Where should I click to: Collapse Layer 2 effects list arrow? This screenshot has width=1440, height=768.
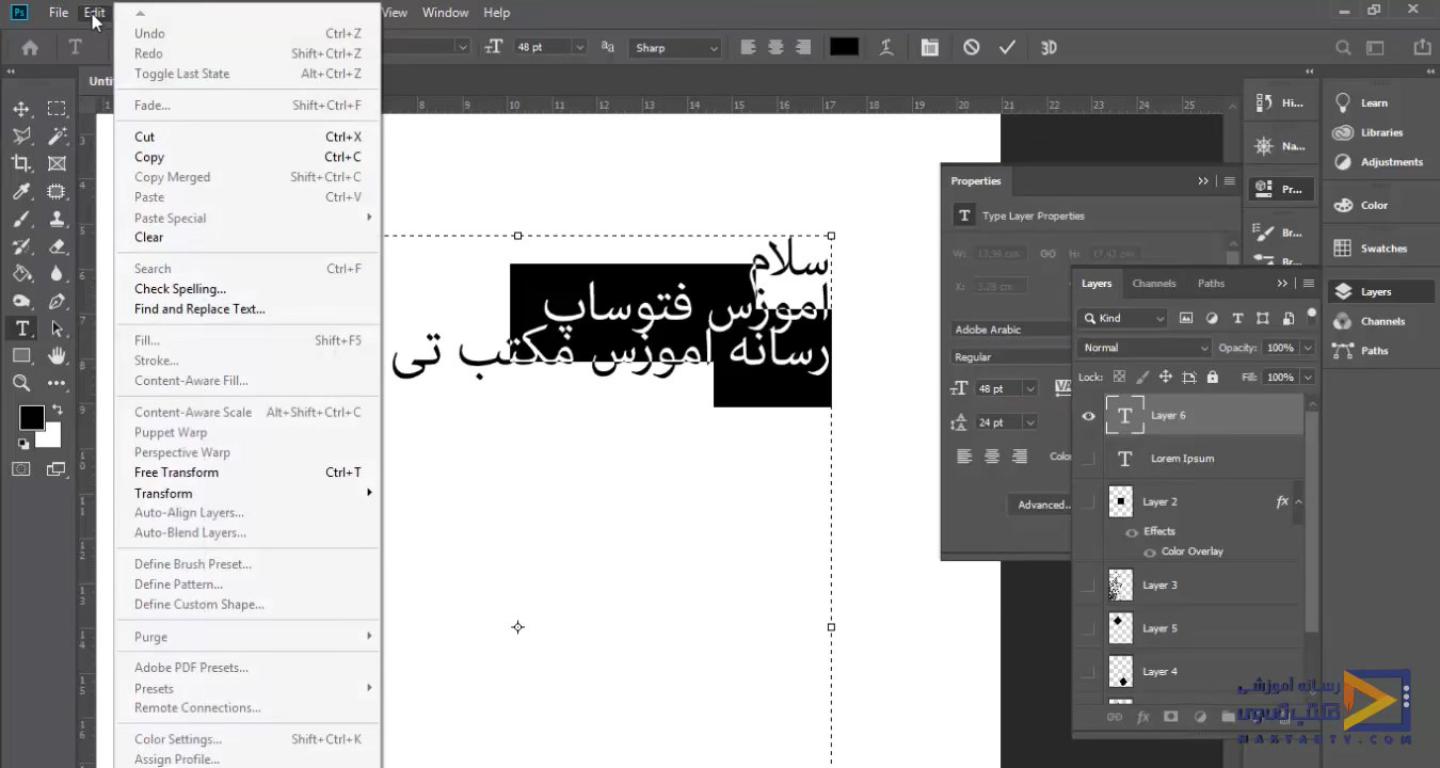tap(1299, 502)
